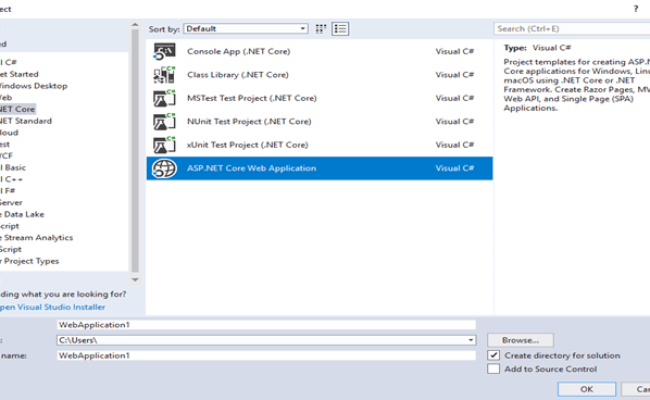Select ASP.NET Core Web Application name
The width and height of the screenshot is (650, 400).
point(251,168)
